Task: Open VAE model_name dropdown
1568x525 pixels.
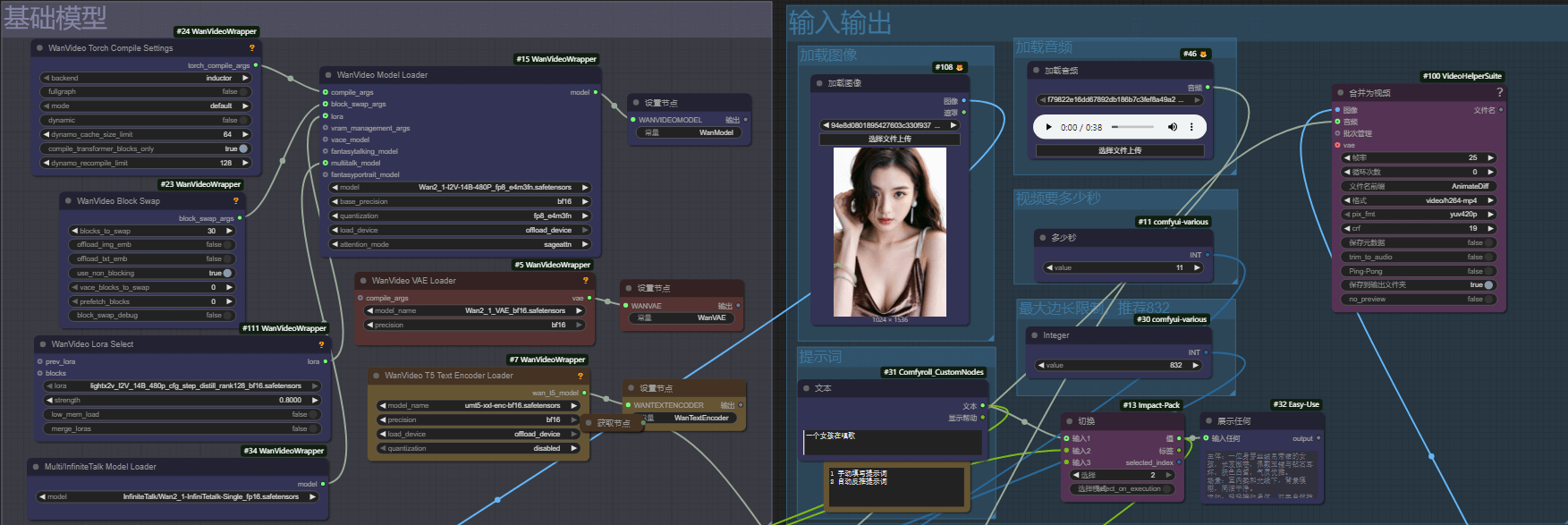Action: tap(475, 311)
